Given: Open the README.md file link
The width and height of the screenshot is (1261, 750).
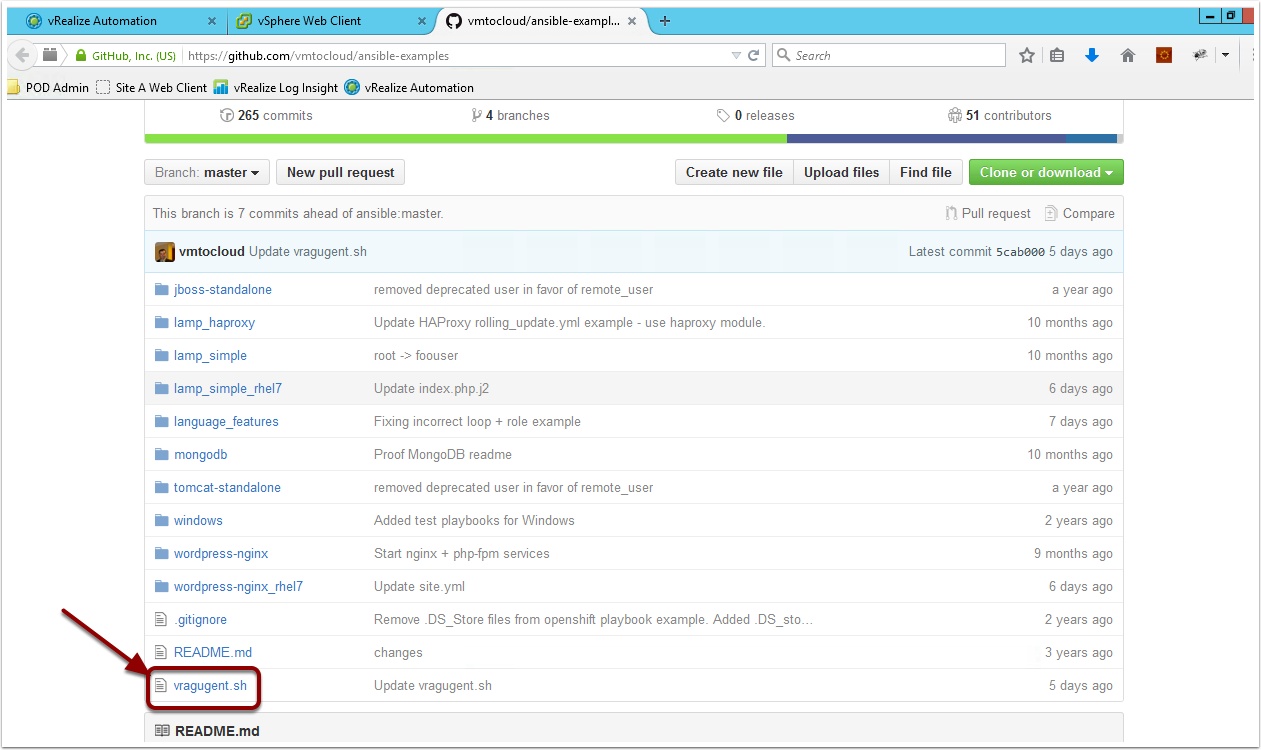Looking at the screenshot, I should pos(213,653).
